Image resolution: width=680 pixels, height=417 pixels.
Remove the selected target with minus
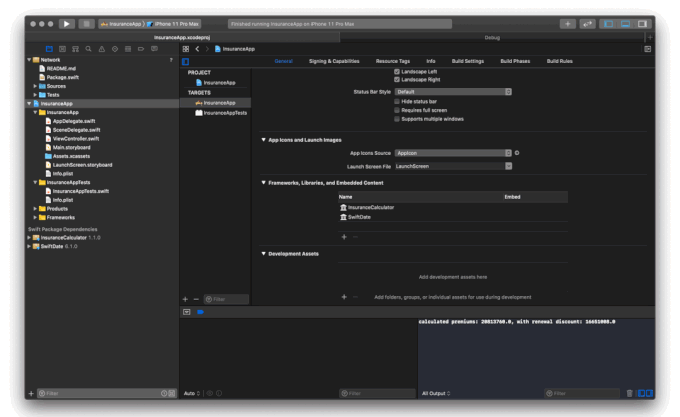point(196,299)
